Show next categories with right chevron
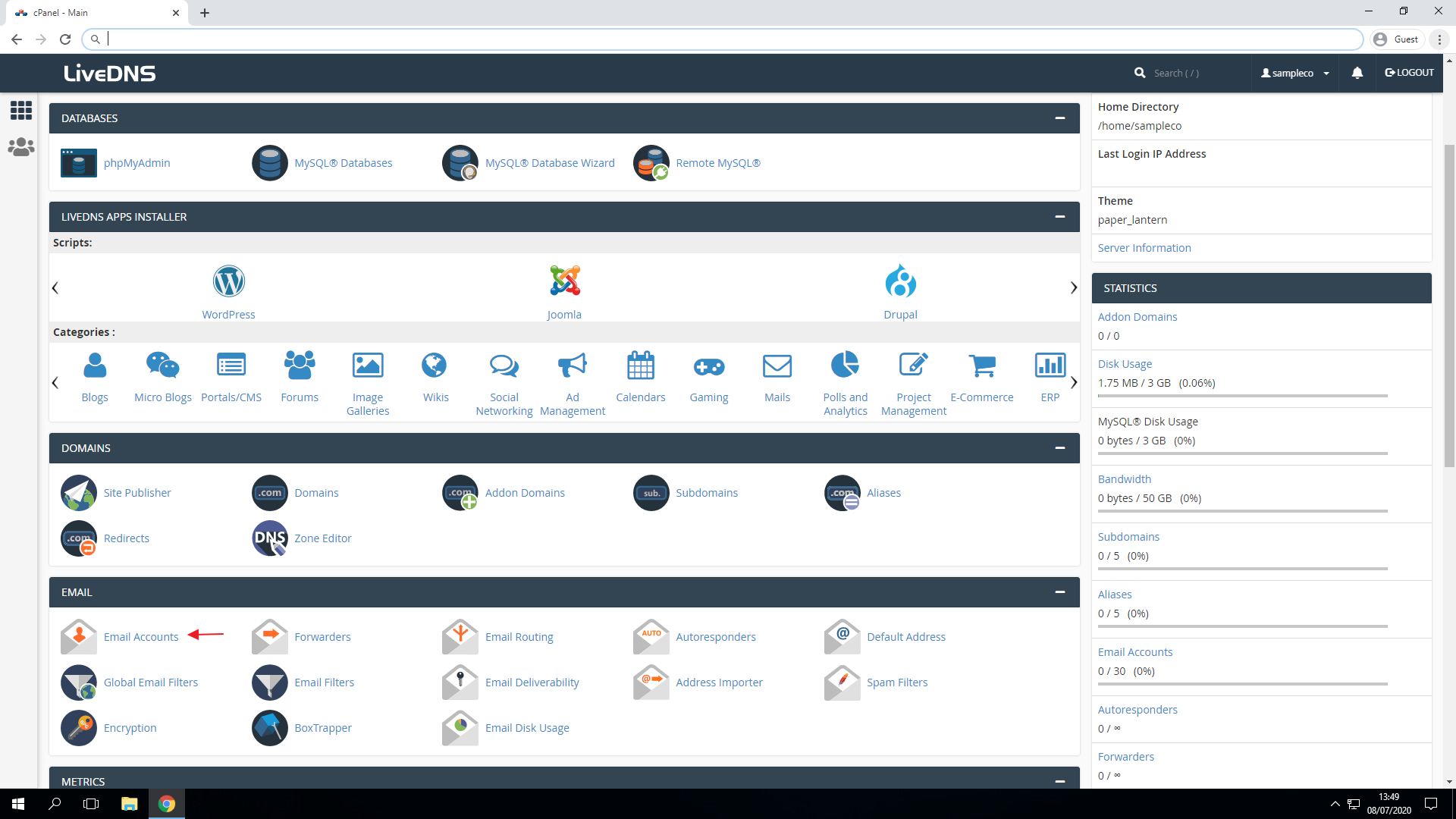Viewport: 1456px width, 819px height. tap(1073, 382)
